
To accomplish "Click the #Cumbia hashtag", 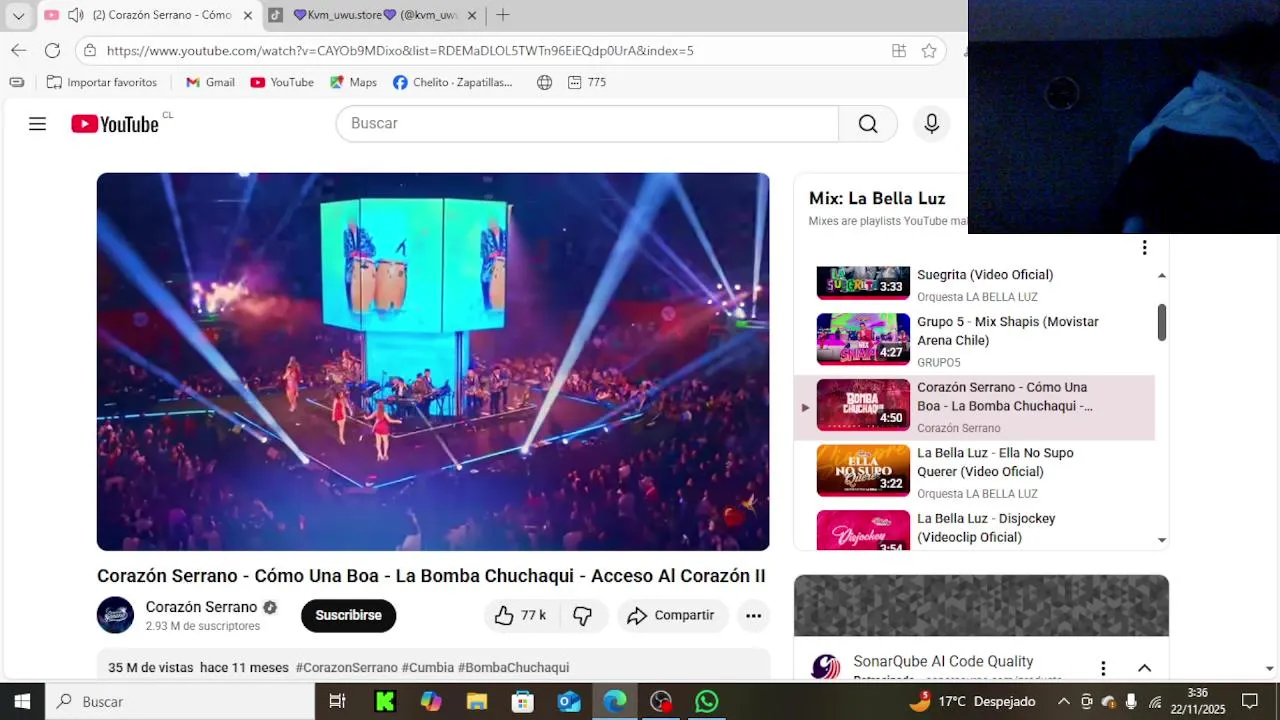I will point(427,667).
